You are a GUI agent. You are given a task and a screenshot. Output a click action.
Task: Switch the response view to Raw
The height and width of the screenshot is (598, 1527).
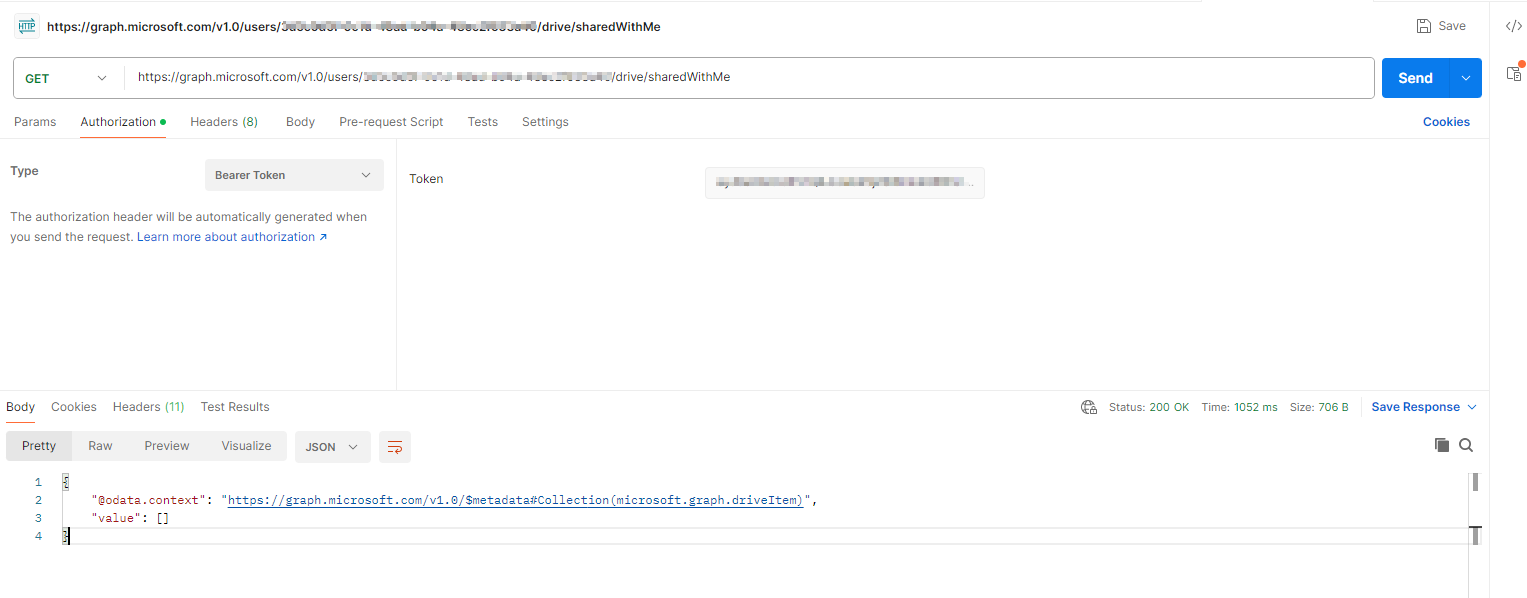100,445
